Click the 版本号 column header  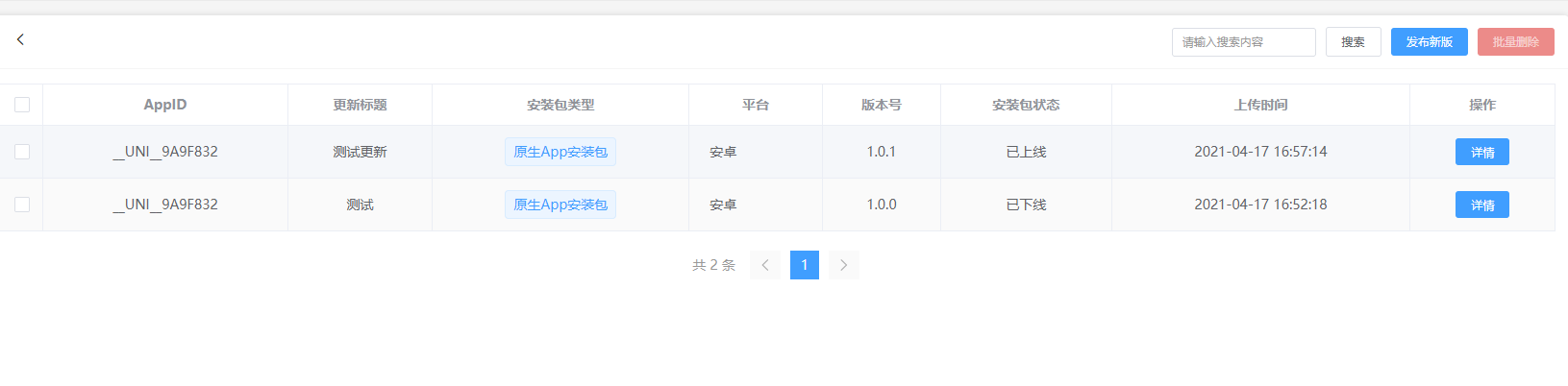tap(882, 105)
